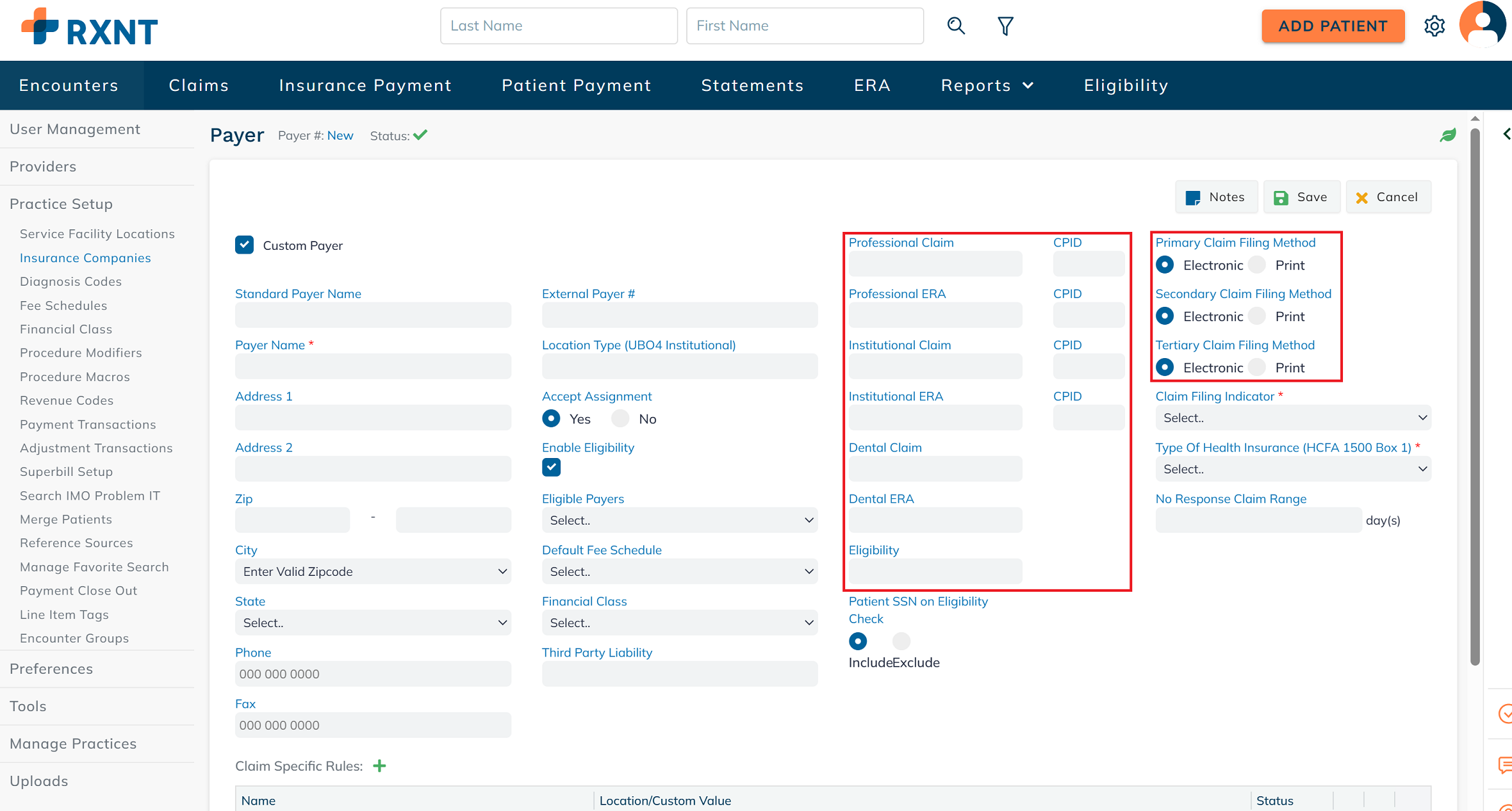Click the Payer Name input field
Image resolution: width=1512 pixels, height=811 pixels.
[x=373, y=366]
